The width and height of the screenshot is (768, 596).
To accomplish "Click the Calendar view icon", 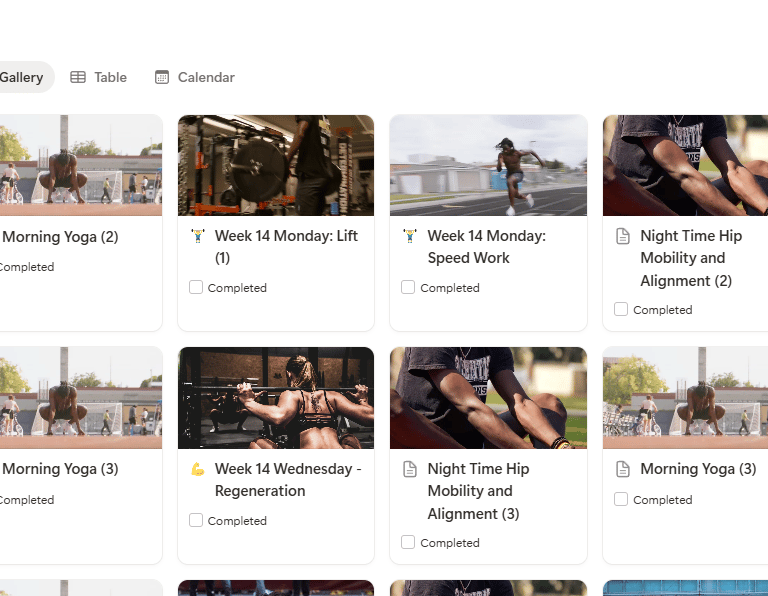I will pyautogui.click(x=162, y=77).
